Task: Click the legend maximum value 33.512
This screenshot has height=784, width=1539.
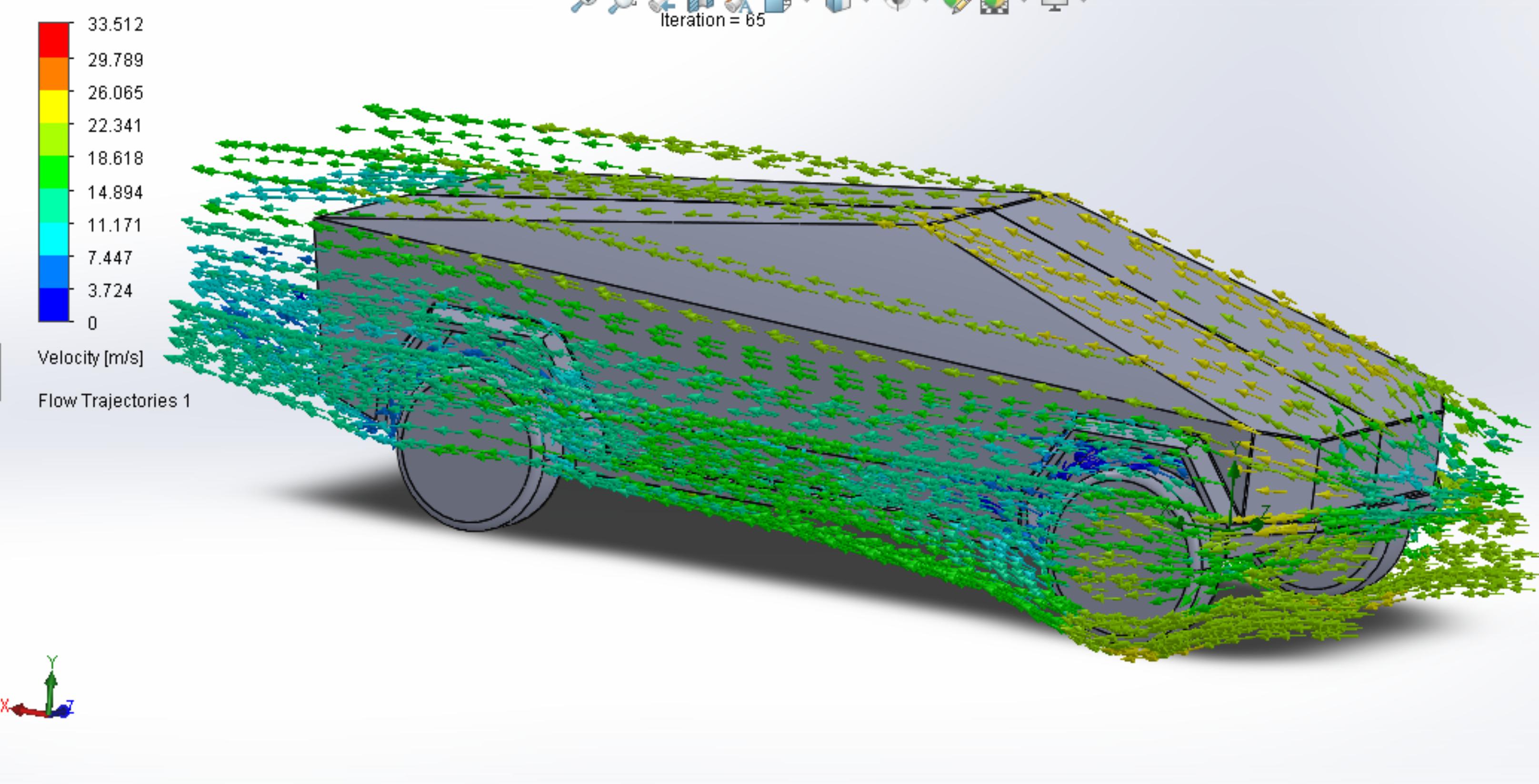Action: tap(115, 24)
